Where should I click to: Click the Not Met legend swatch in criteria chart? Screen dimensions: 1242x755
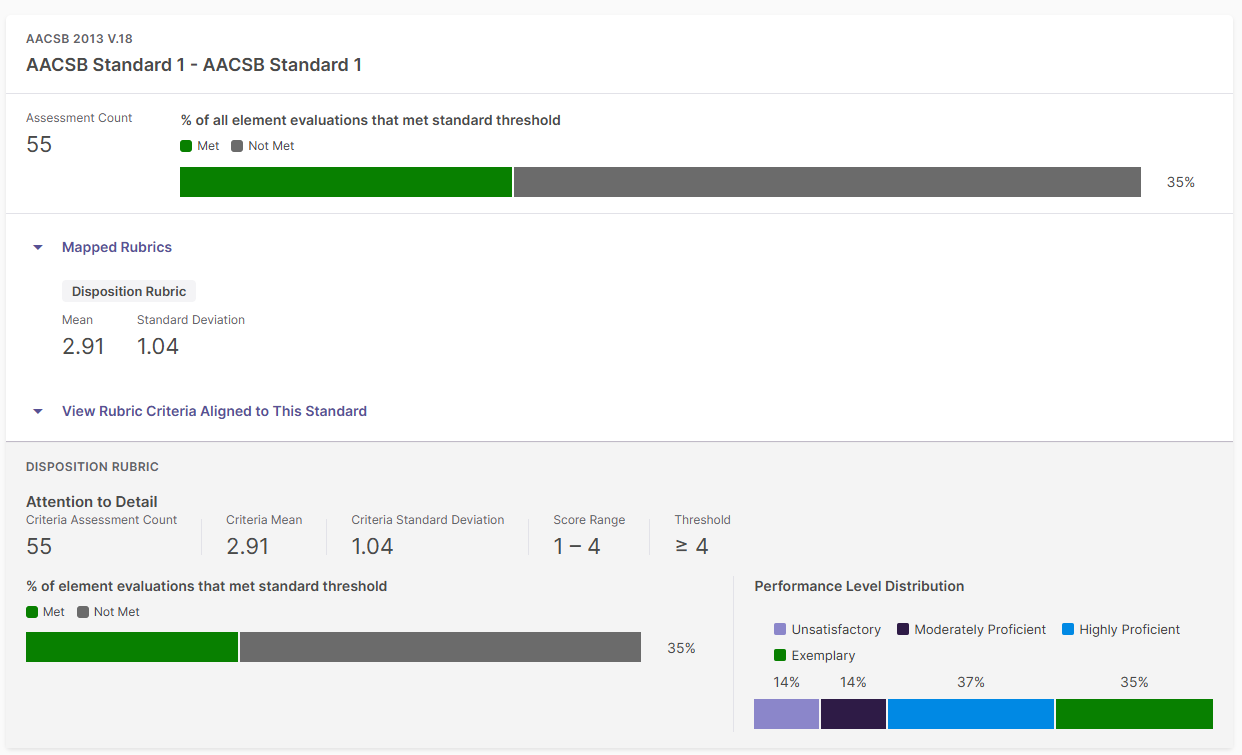click(83, 612)
